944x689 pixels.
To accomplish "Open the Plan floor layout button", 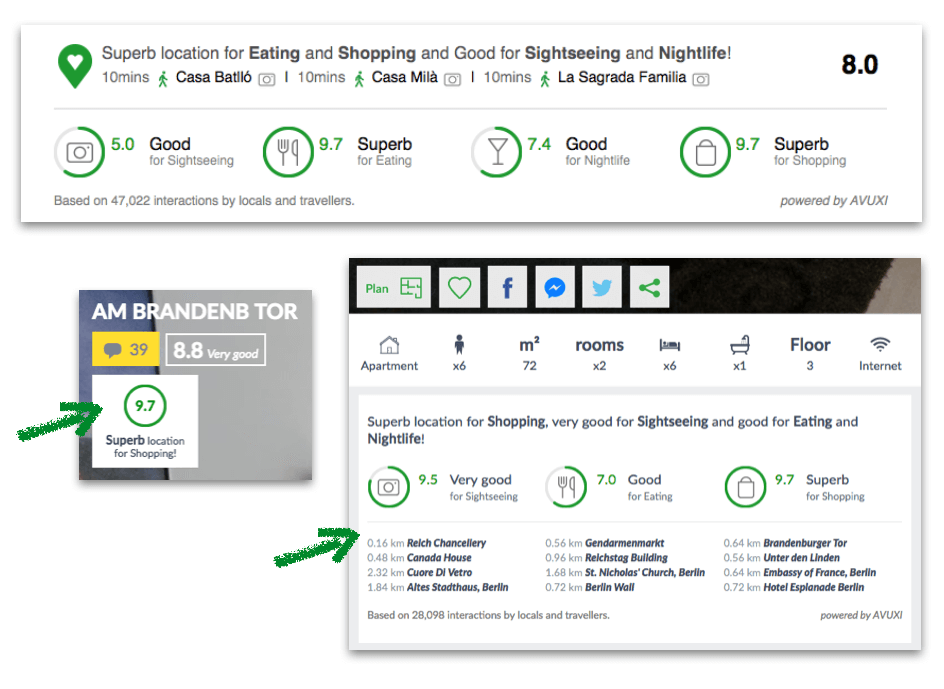I will point(394,287).
